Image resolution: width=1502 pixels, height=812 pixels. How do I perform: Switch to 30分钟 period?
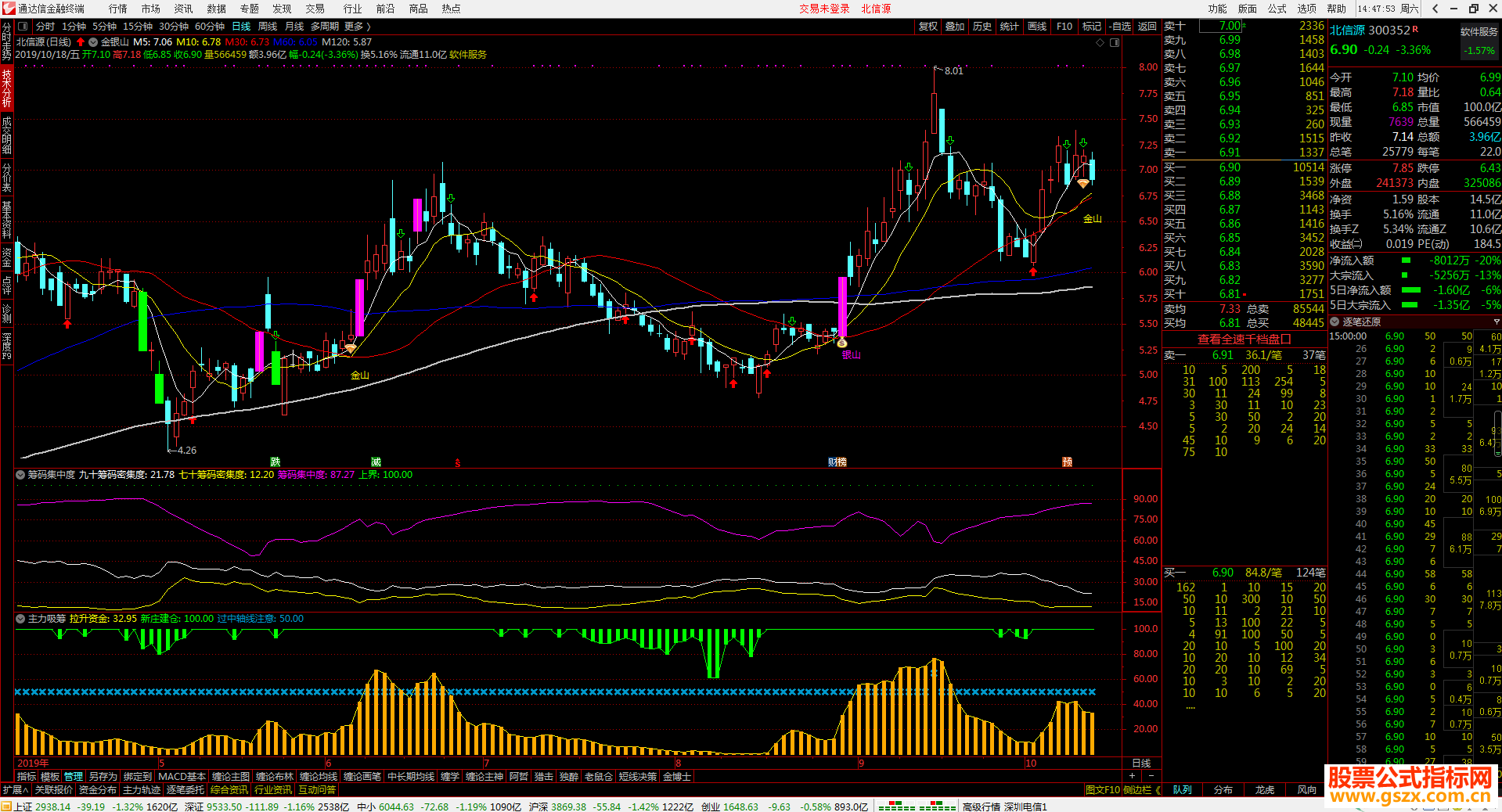[174, 27]
